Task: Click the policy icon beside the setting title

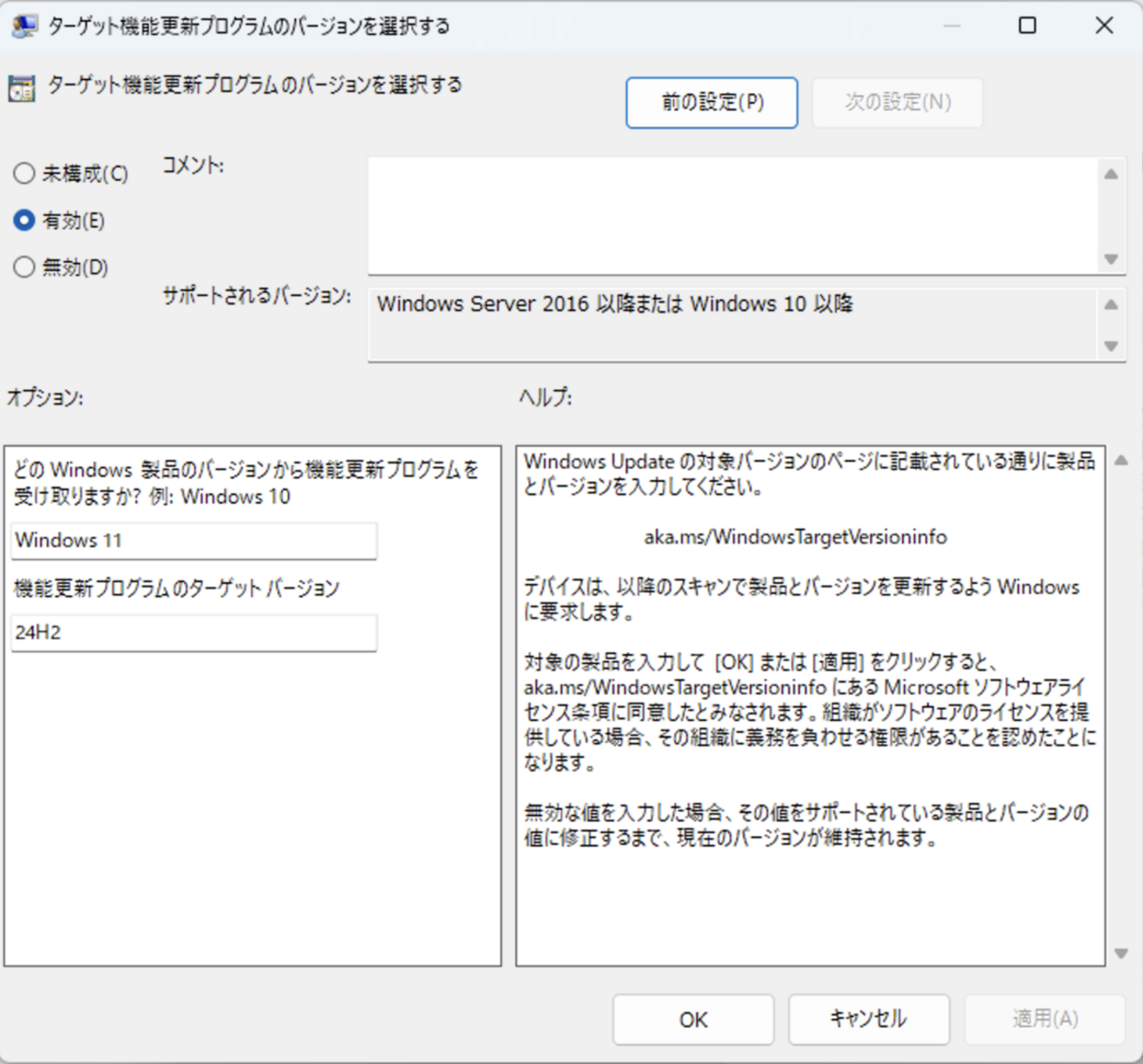Action: tap(21, 89)
